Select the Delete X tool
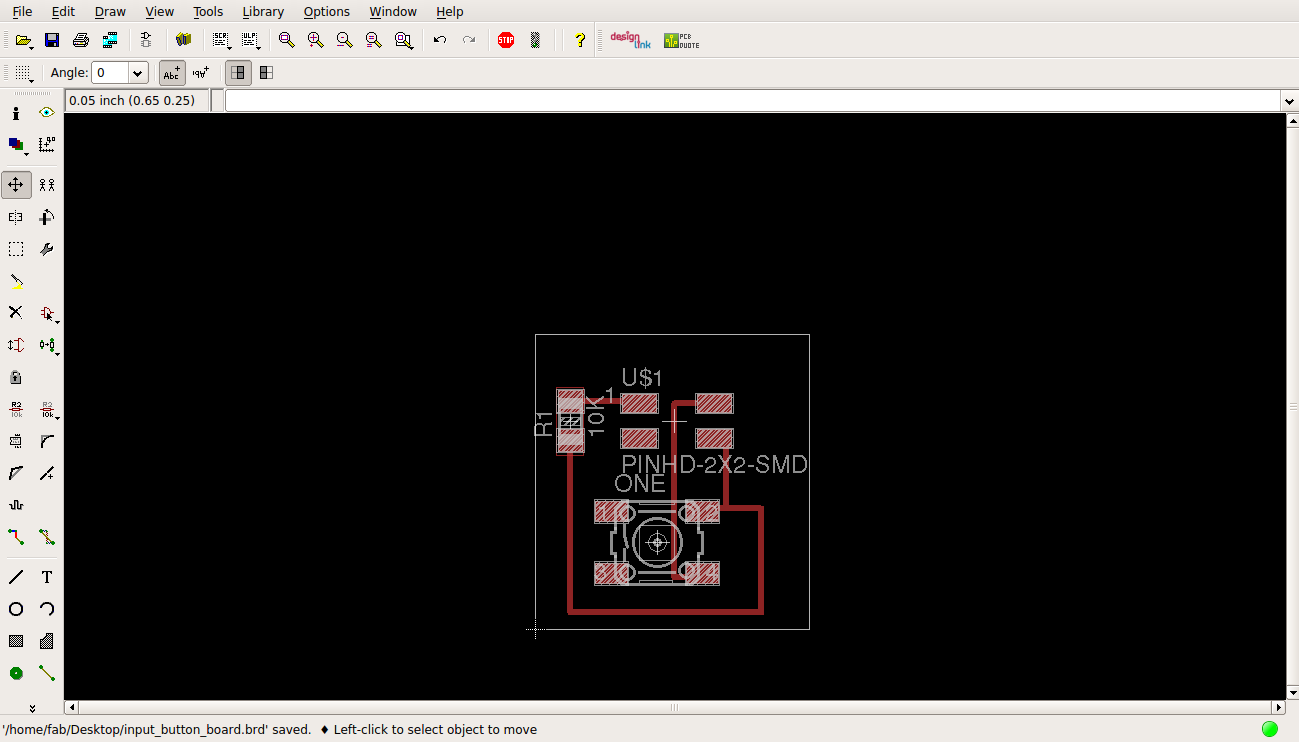 point(16,313)
